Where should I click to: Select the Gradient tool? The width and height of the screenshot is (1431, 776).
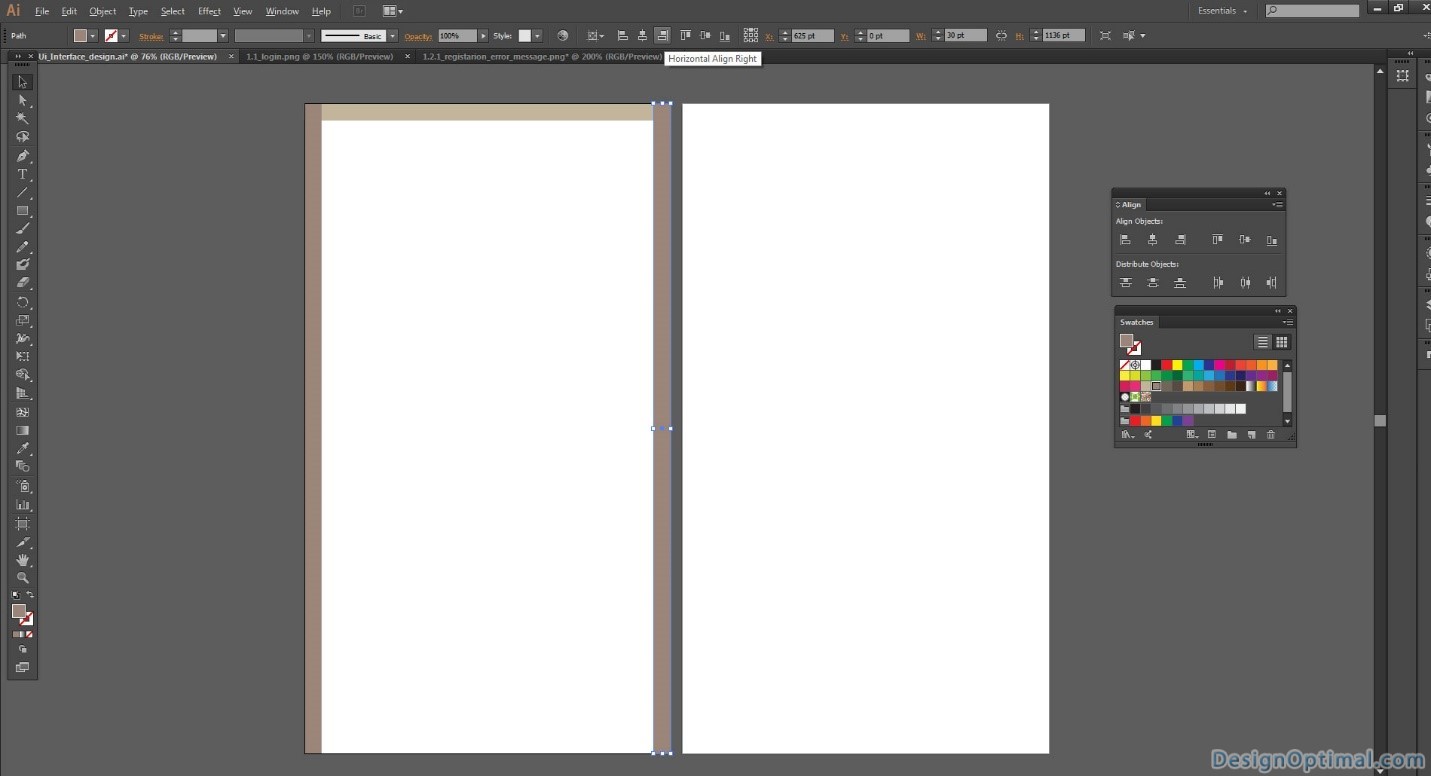(x=22, y=431)
